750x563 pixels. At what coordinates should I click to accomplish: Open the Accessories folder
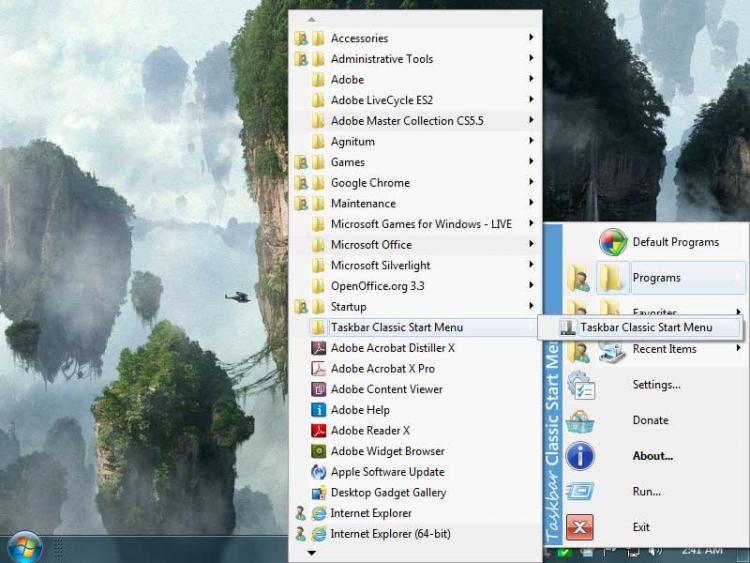(x=415, y=38)
